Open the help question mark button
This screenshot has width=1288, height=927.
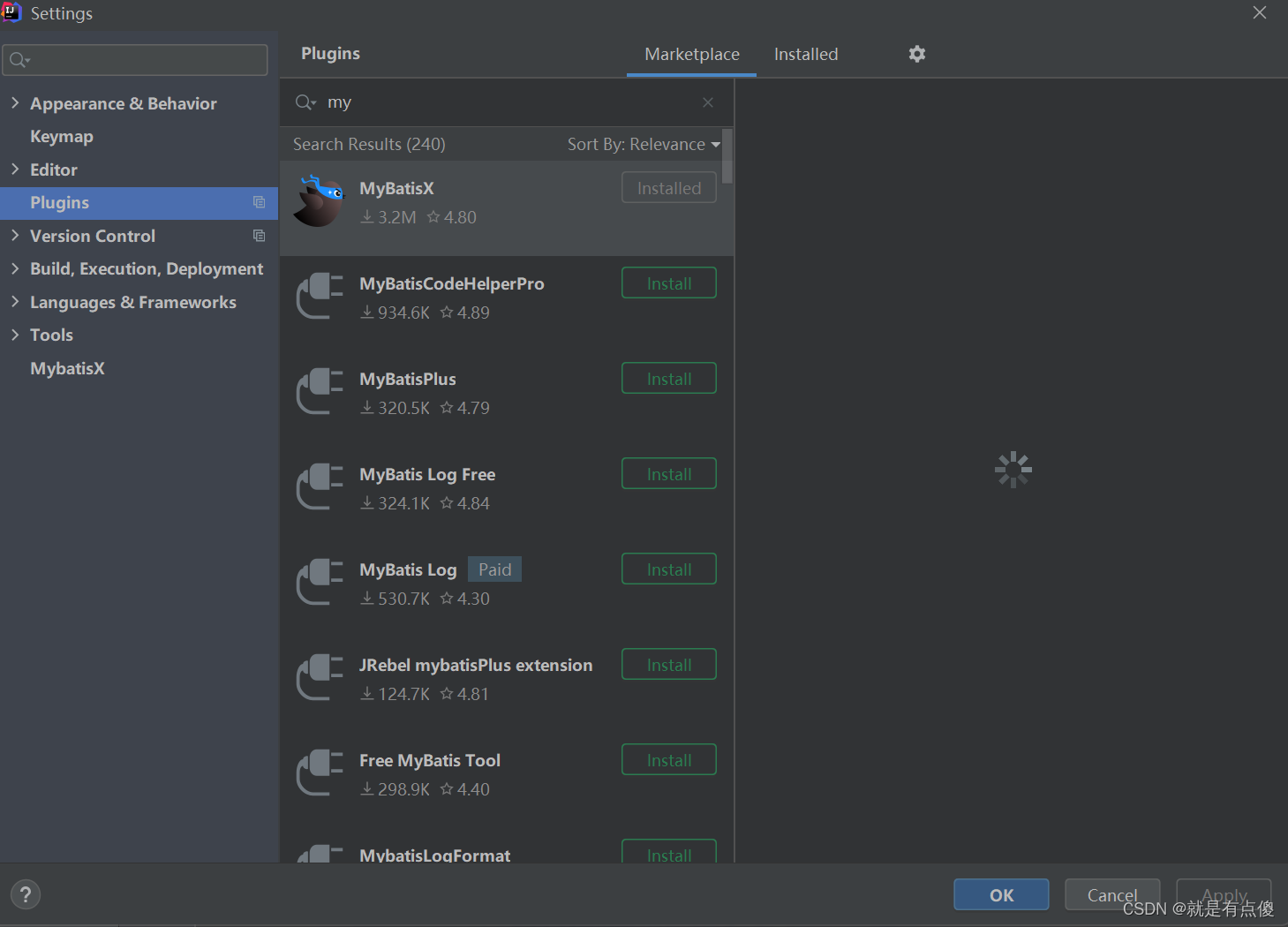pyautogui.click(x=26, y=894)
